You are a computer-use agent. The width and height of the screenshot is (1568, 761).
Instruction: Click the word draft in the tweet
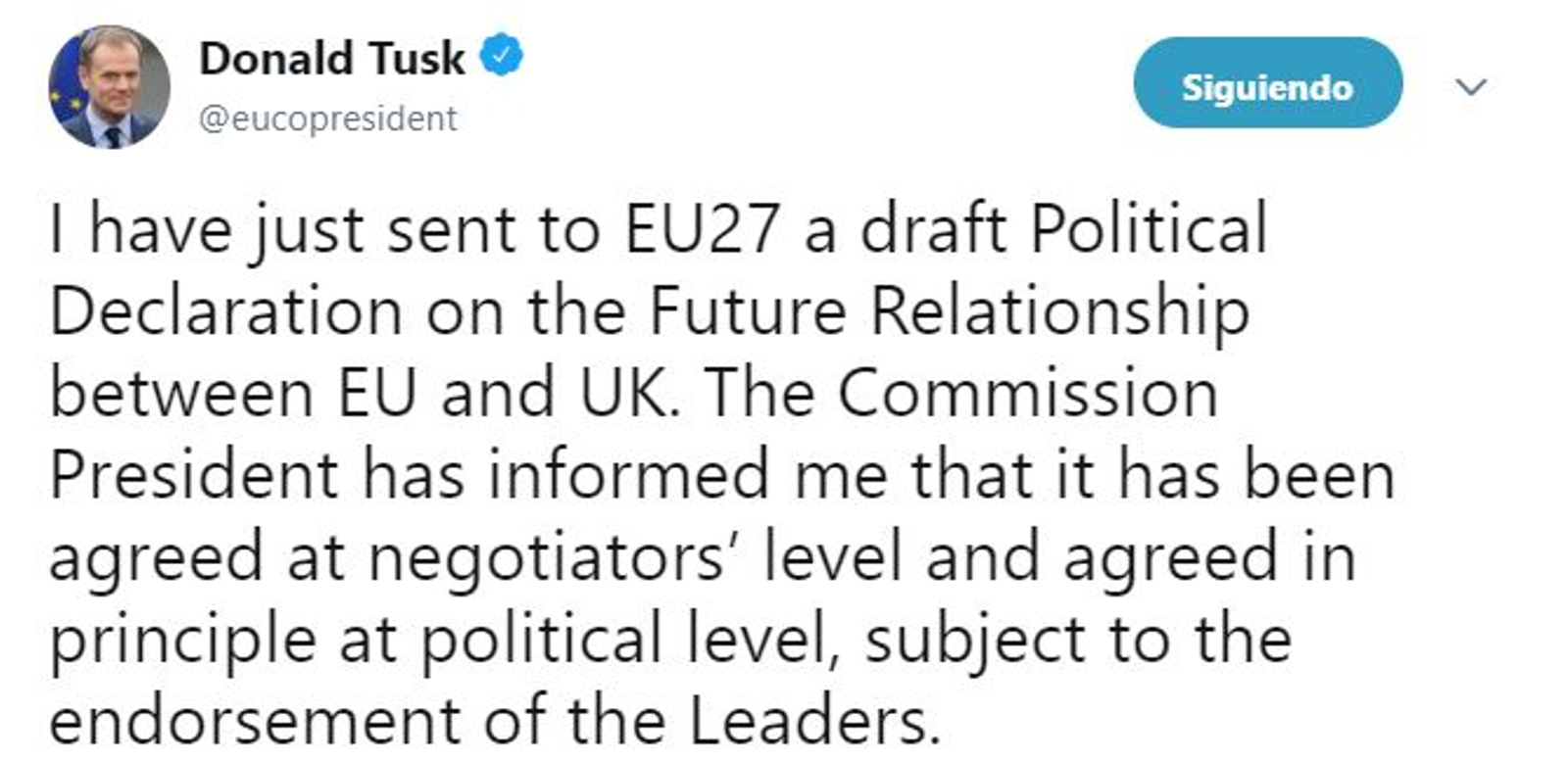click(x=933, y=230)
